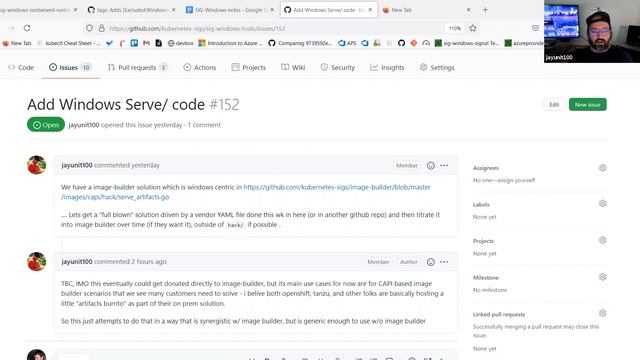Open a new tab with plus button
Screen dimensions: 640x360
click(485, 10)
